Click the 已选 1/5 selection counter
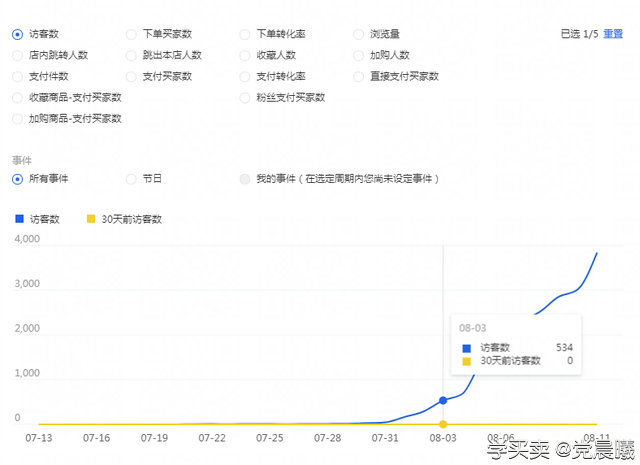This screenshot has width=640, height=465. [579, 34]
